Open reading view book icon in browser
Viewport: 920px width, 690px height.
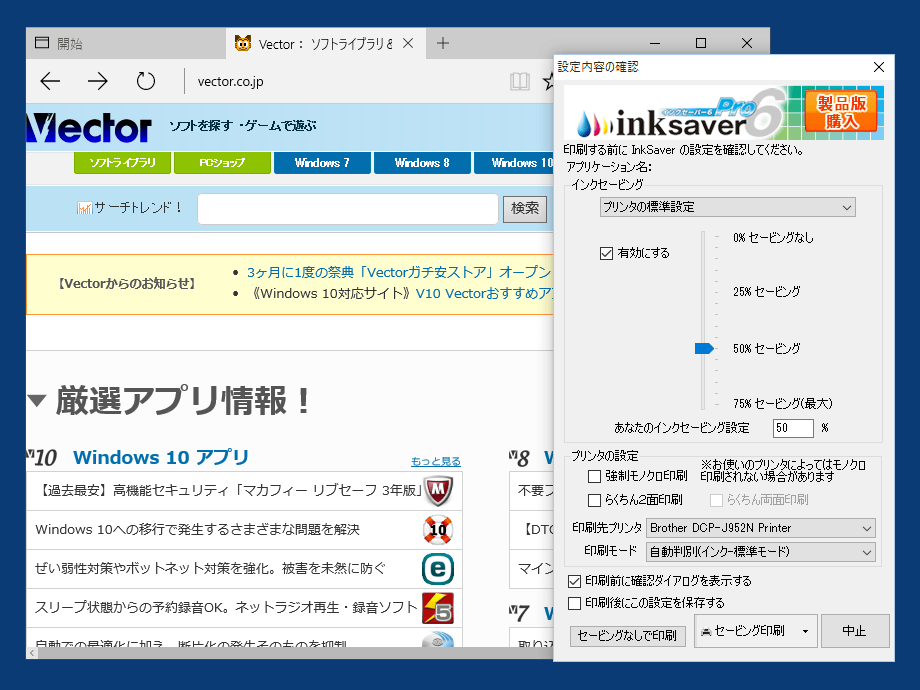(x=520, y=82)
